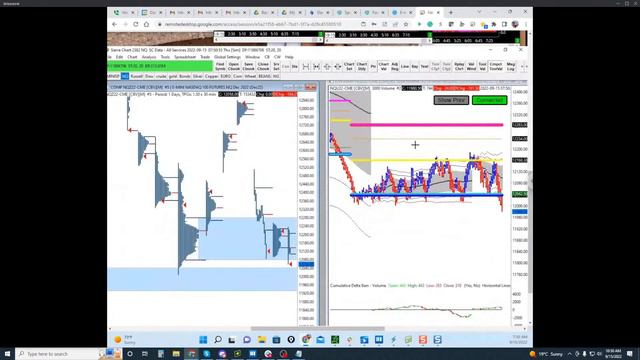Select the Ray drawing tool
Viewport: 640px width, 360px height.
click(415, 66)
